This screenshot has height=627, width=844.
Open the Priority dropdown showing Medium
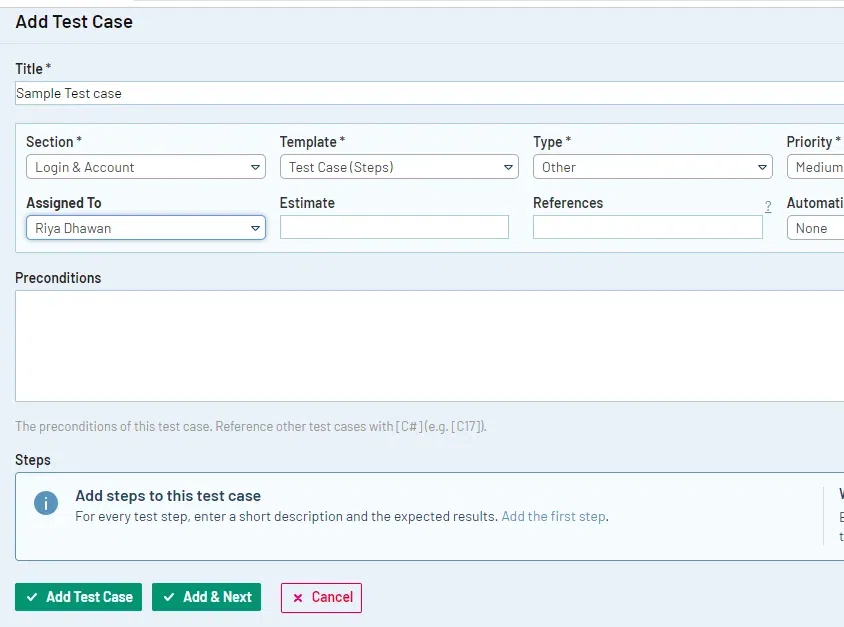817,167
